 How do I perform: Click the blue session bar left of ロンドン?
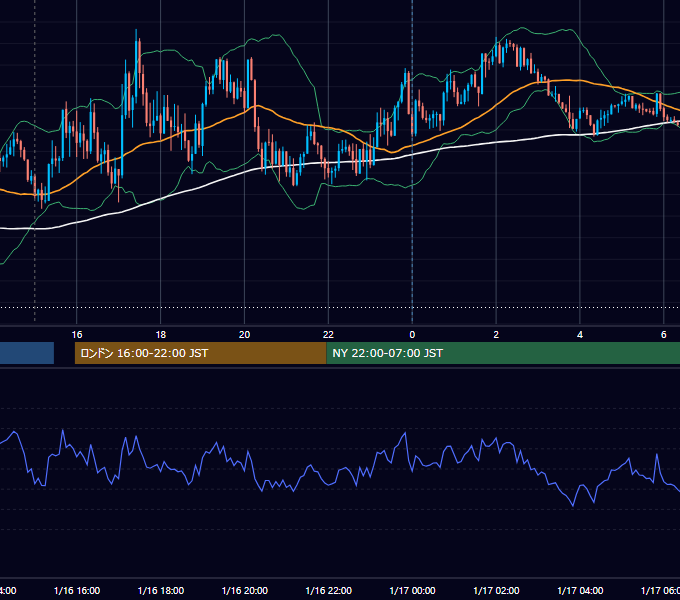[x=27, y=353]
